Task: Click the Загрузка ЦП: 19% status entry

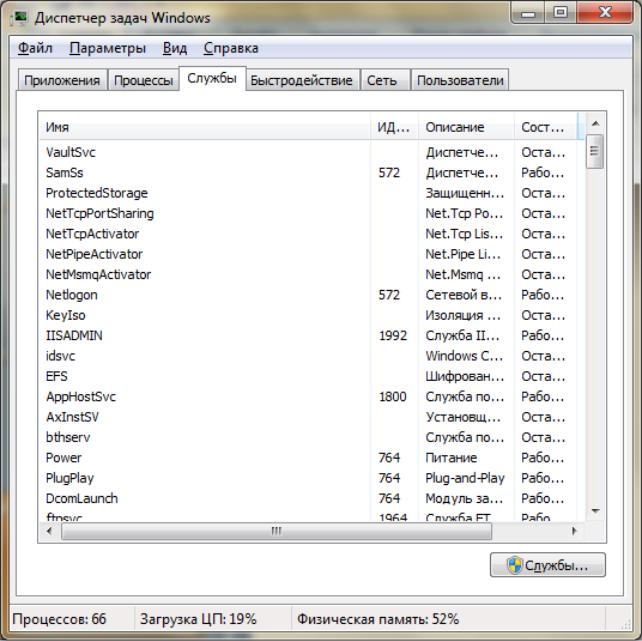Action: click(x=198, y=619)
